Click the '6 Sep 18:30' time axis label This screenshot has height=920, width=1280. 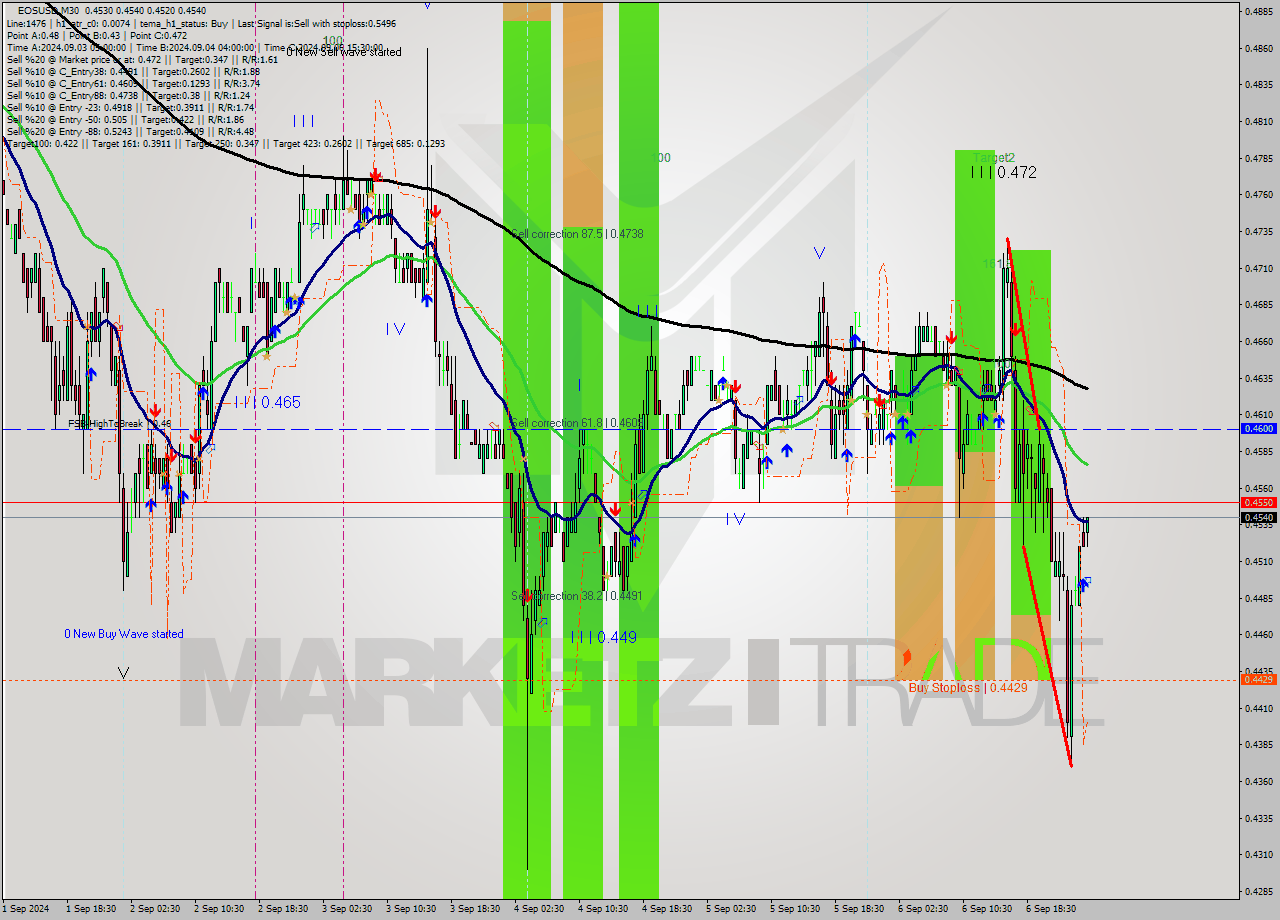1050,909
